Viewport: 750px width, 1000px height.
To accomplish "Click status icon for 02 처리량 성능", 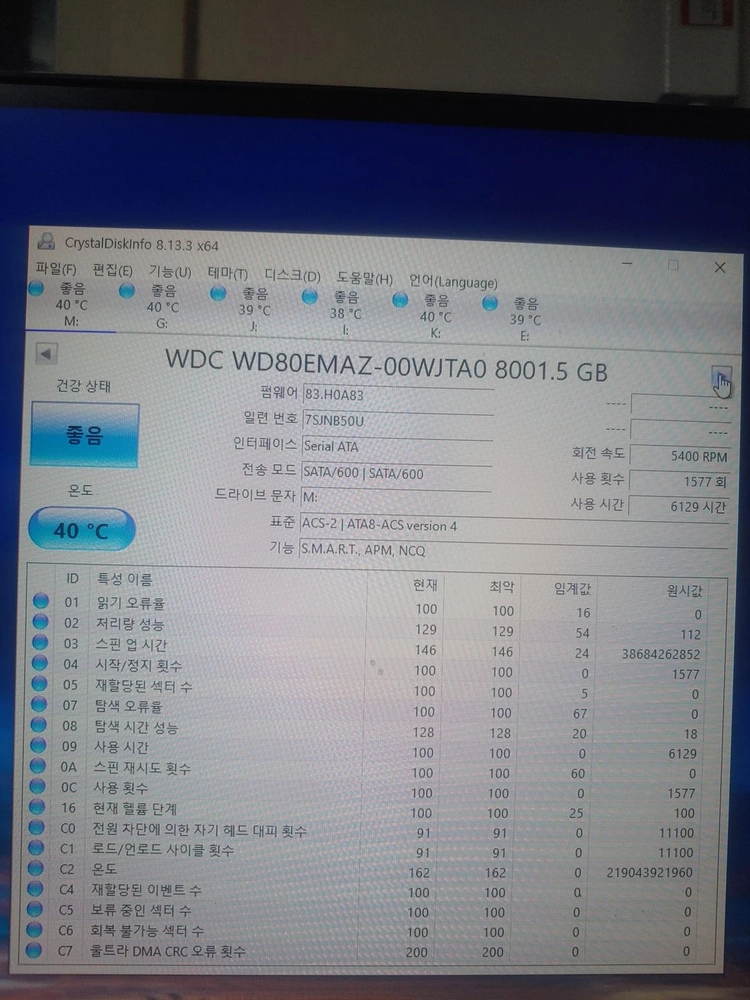I will 40,621.
